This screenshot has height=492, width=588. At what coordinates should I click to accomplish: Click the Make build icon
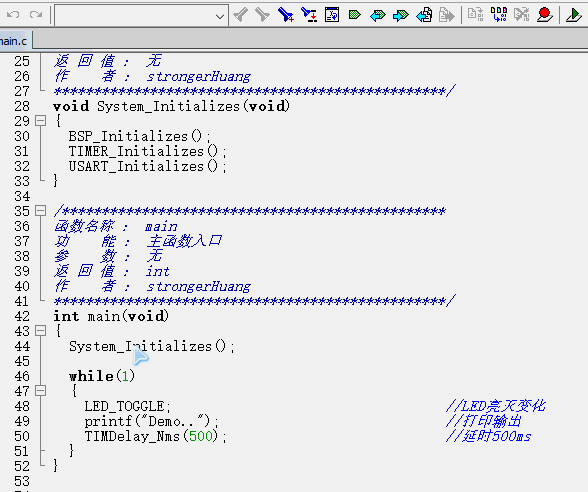[x=499, y=14]
